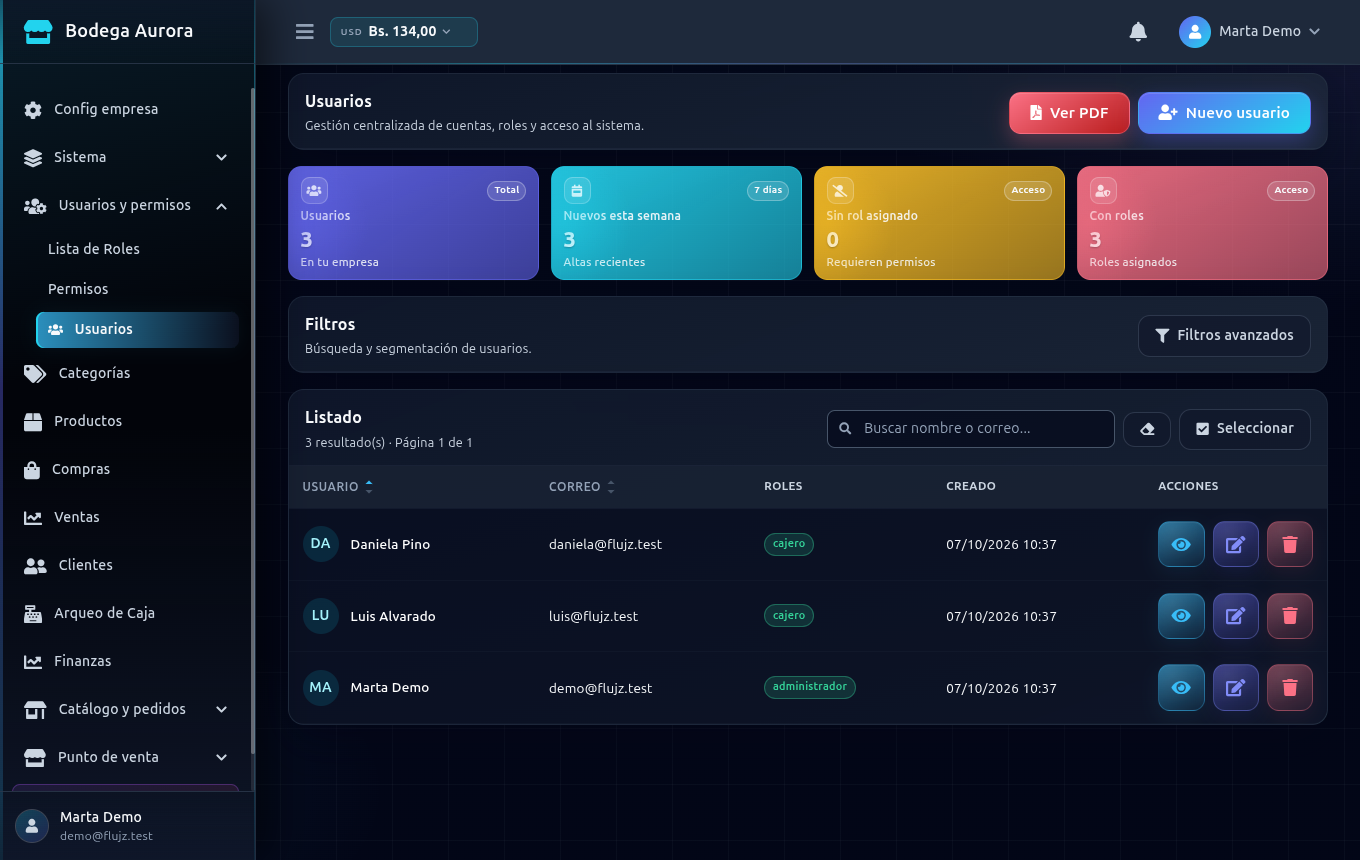1360x860 pixels.
Task: Click the Sin rol asignado card
Action: click(x=939, y=223)
